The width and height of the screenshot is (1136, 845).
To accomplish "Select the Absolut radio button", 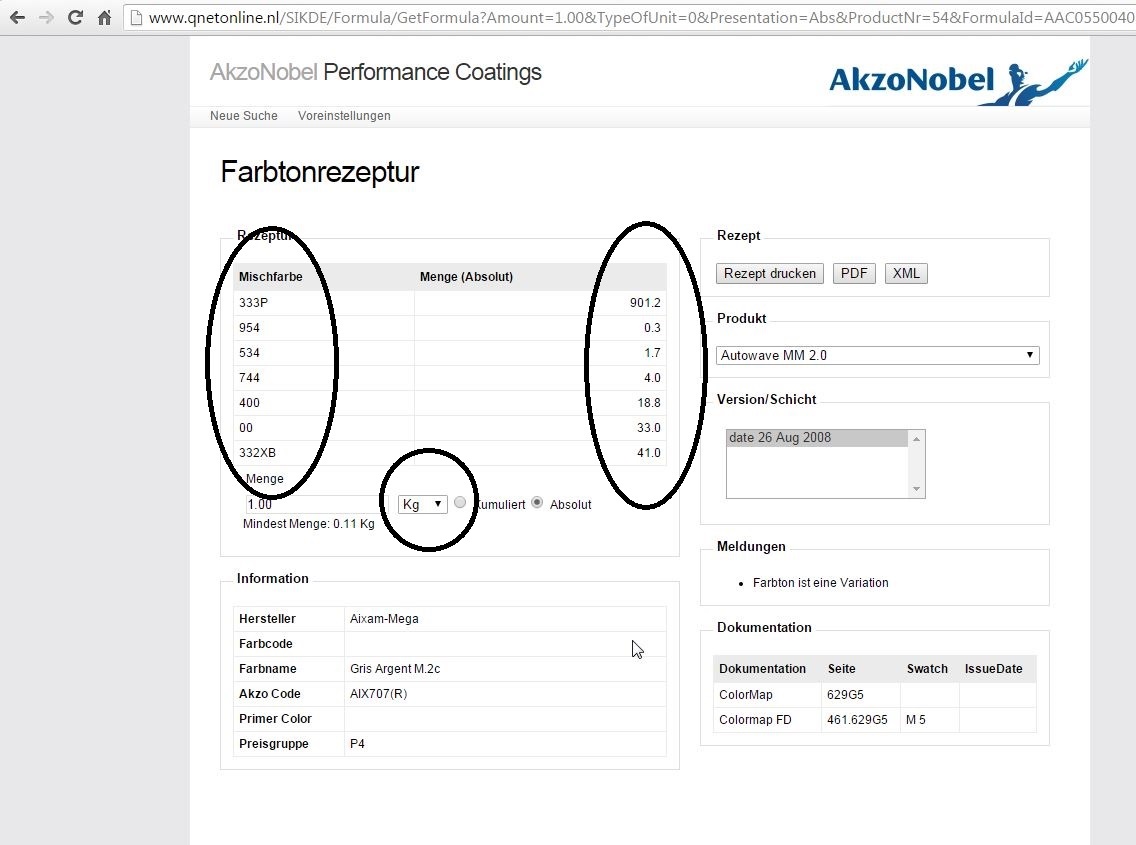I will [537, 503].
